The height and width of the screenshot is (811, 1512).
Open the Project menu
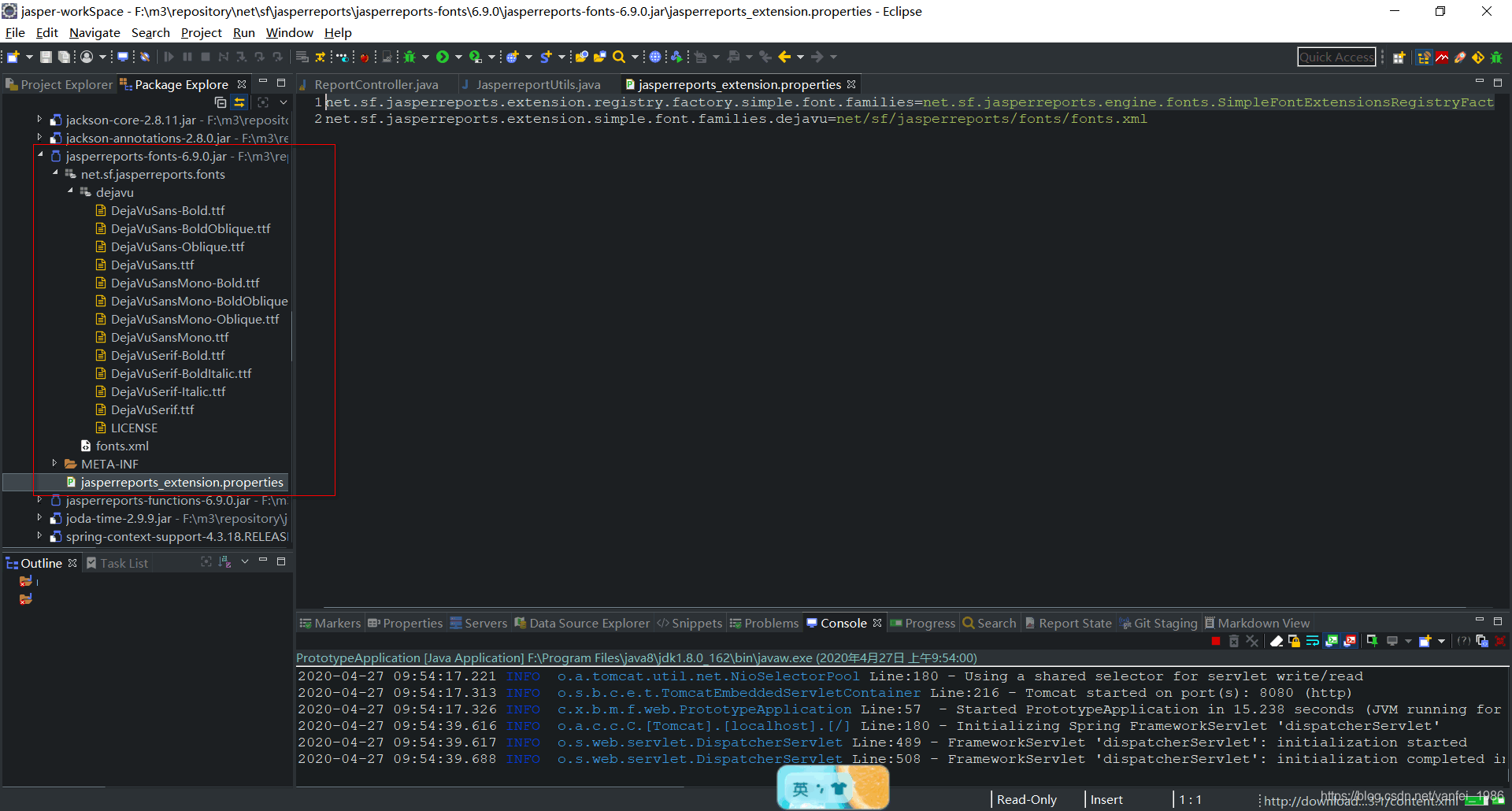pyautogui.click(x=201, y=32)
